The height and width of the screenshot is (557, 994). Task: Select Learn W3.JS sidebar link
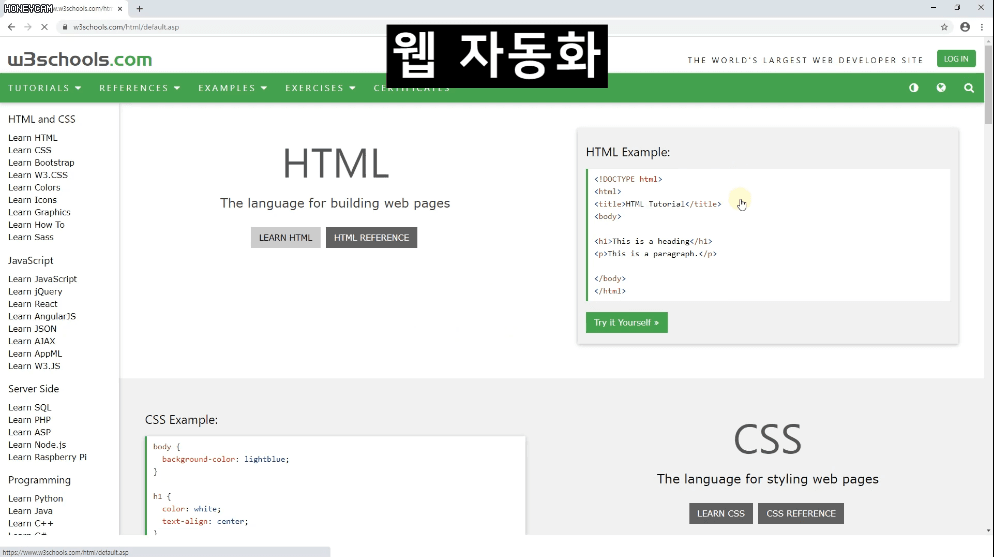pos(34,366)
